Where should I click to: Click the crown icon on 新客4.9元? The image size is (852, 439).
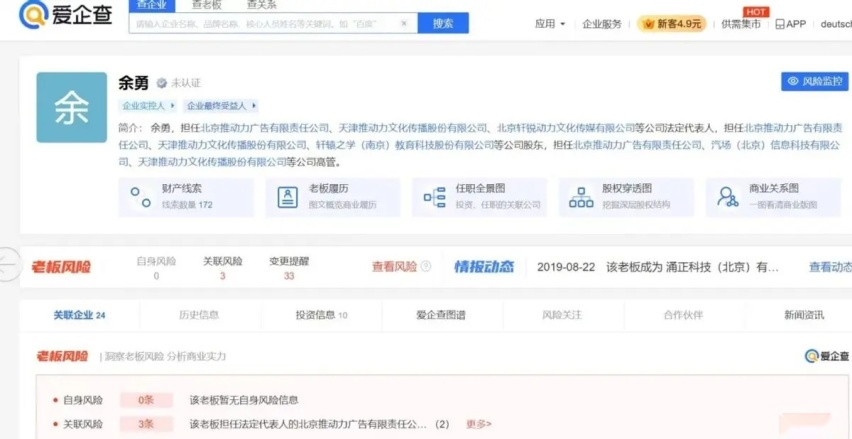[x=648, y=24]
